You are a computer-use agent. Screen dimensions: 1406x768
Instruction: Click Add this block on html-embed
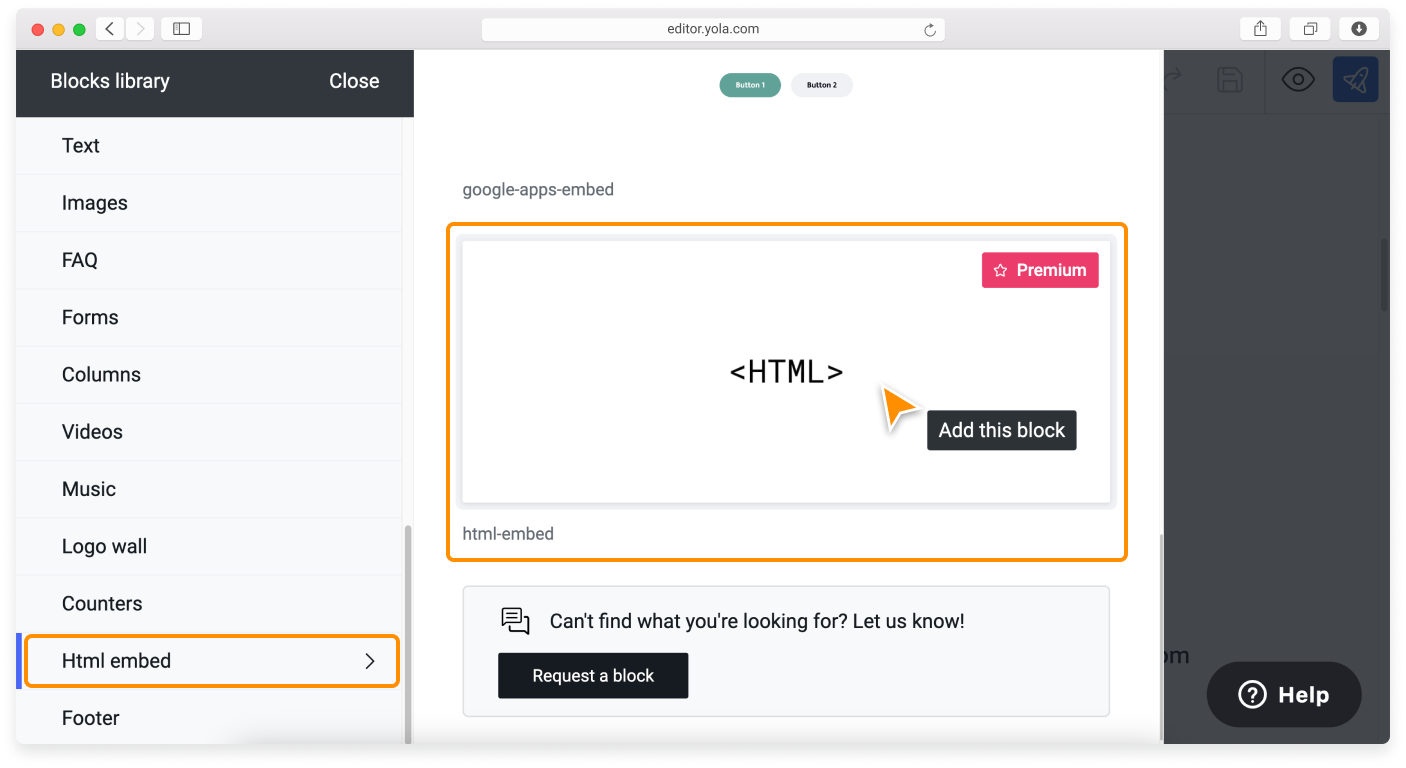click(1001, 429)
